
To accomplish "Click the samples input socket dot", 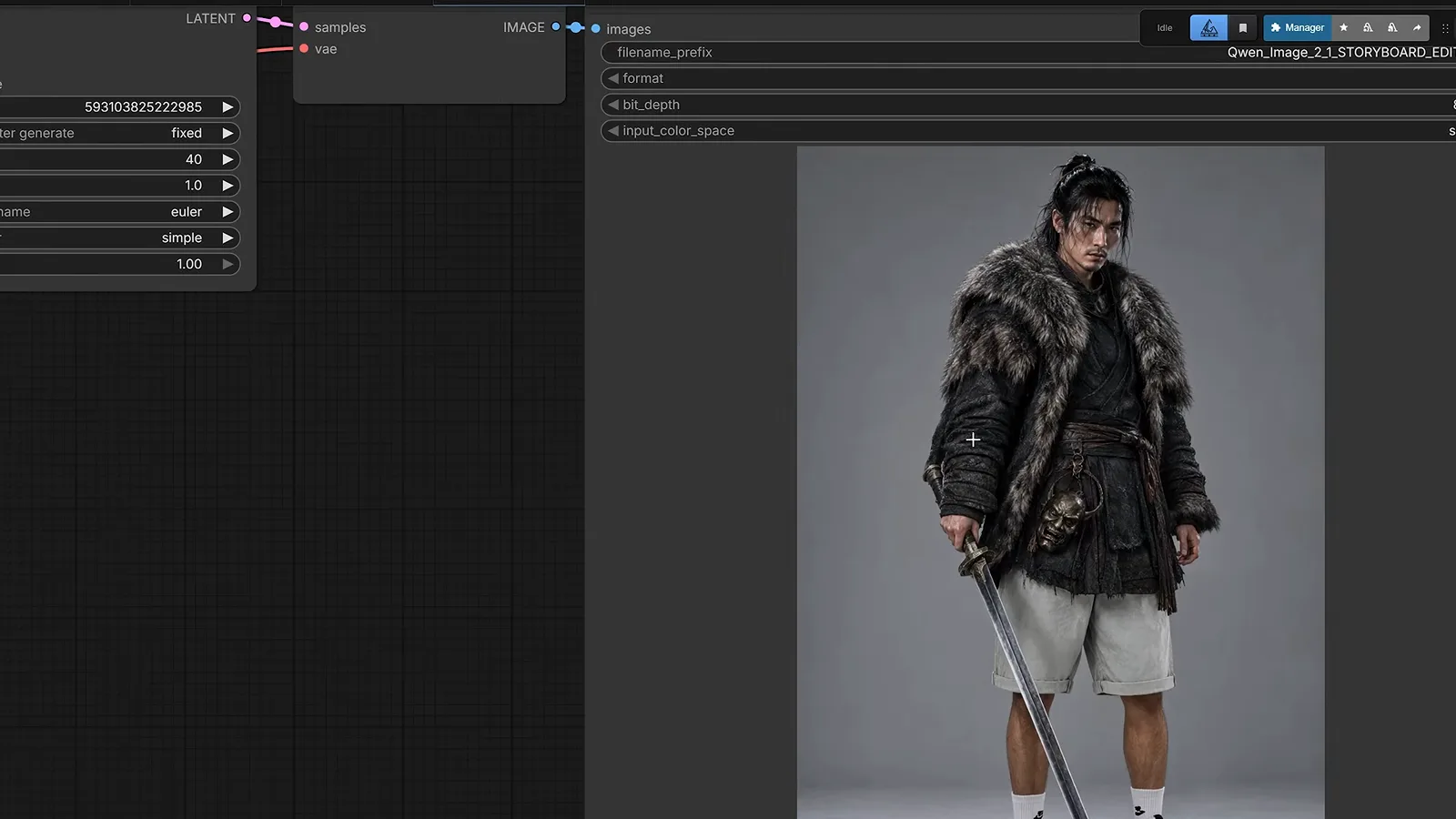I will 304,27.
